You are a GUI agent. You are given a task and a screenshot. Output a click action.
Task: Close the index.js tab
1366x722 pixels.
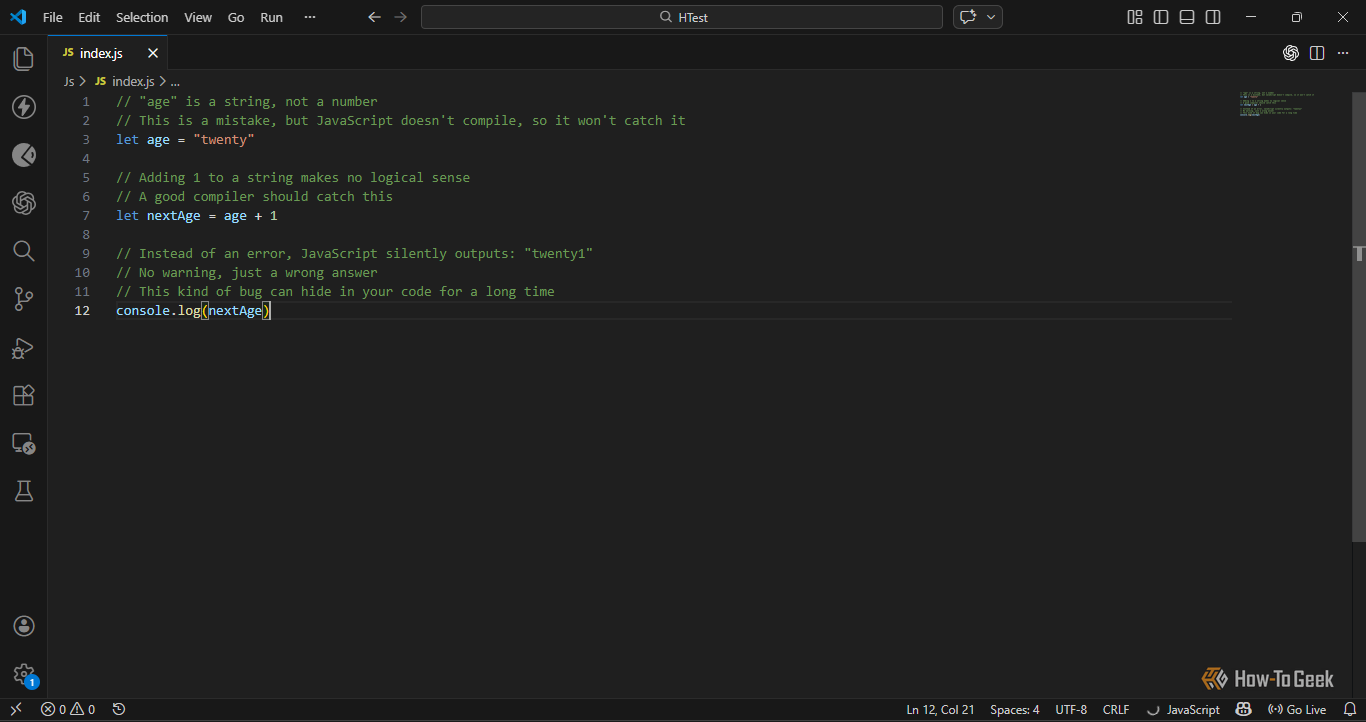coord(153,53)
